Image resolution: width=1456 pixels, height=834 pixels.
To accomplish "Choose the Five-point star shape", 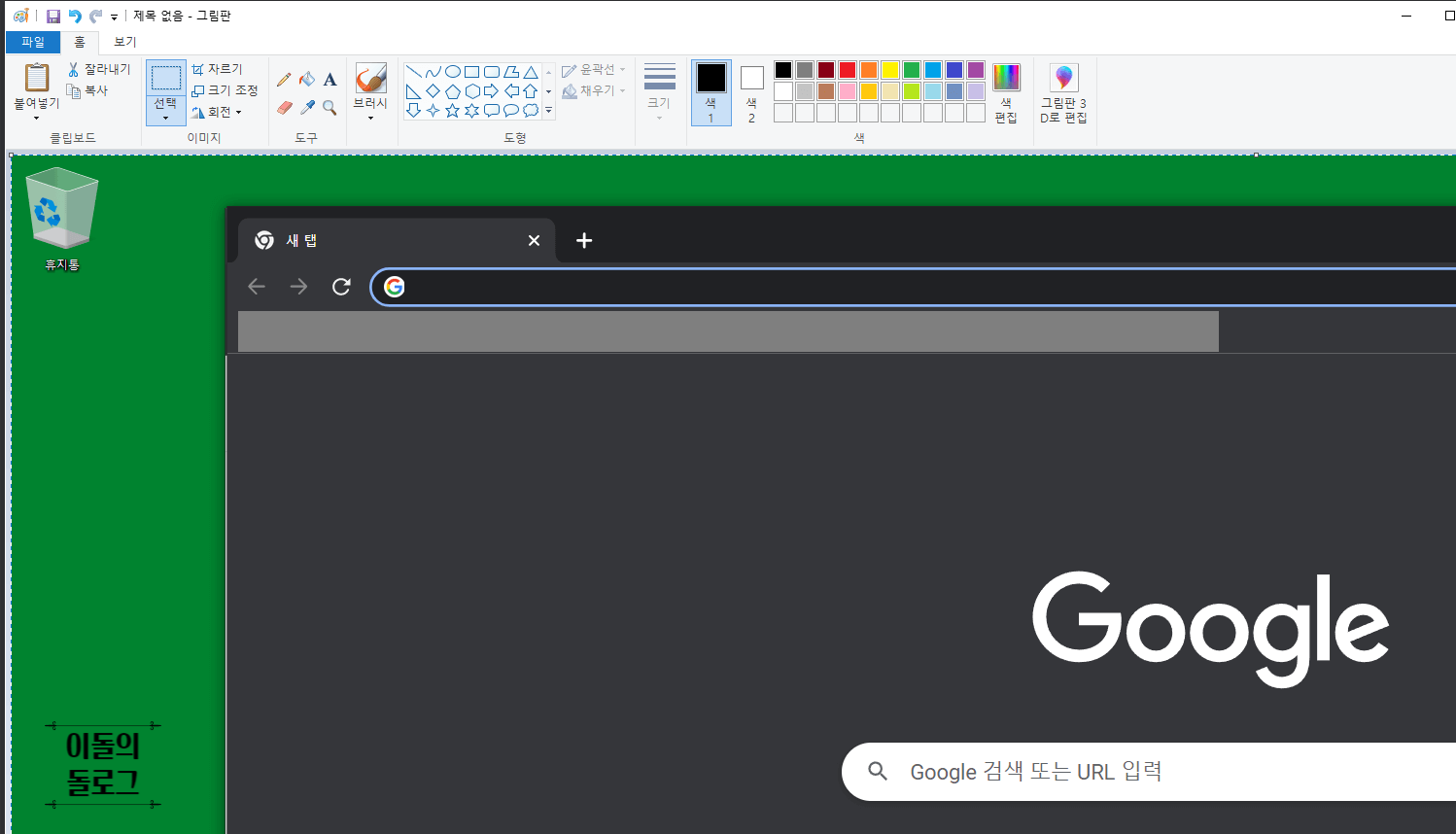I will [453, 111].
